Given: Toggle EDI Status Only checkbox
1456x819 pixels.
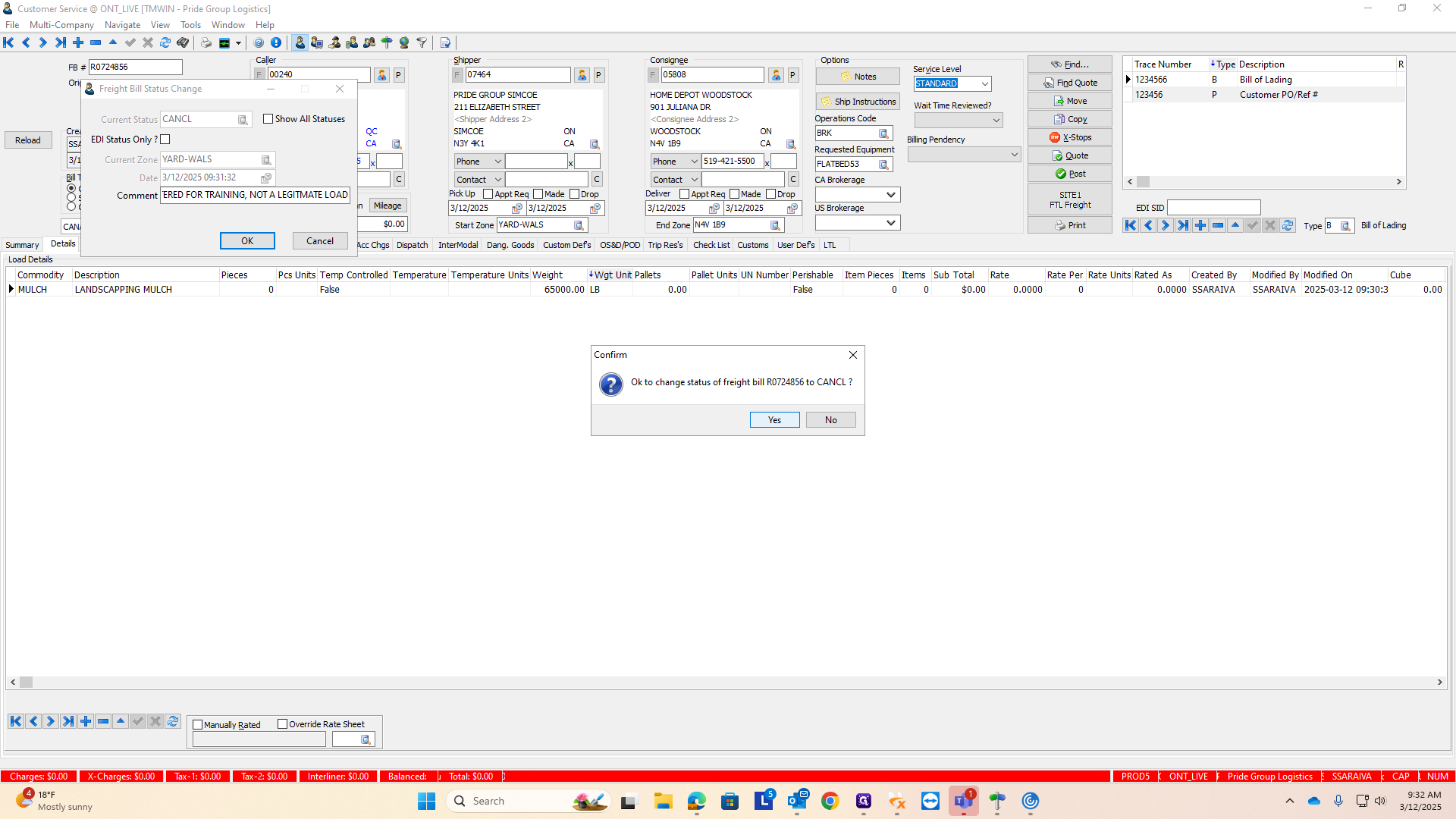Looking at the screenshot, I should click(x=165, y=140).
